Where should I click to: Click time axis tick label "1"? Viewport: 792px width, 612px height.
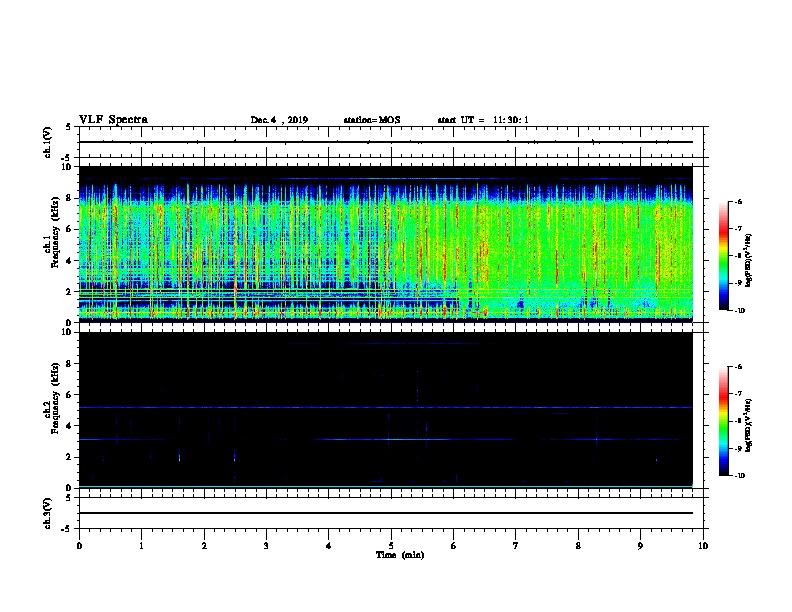[141, 546]
